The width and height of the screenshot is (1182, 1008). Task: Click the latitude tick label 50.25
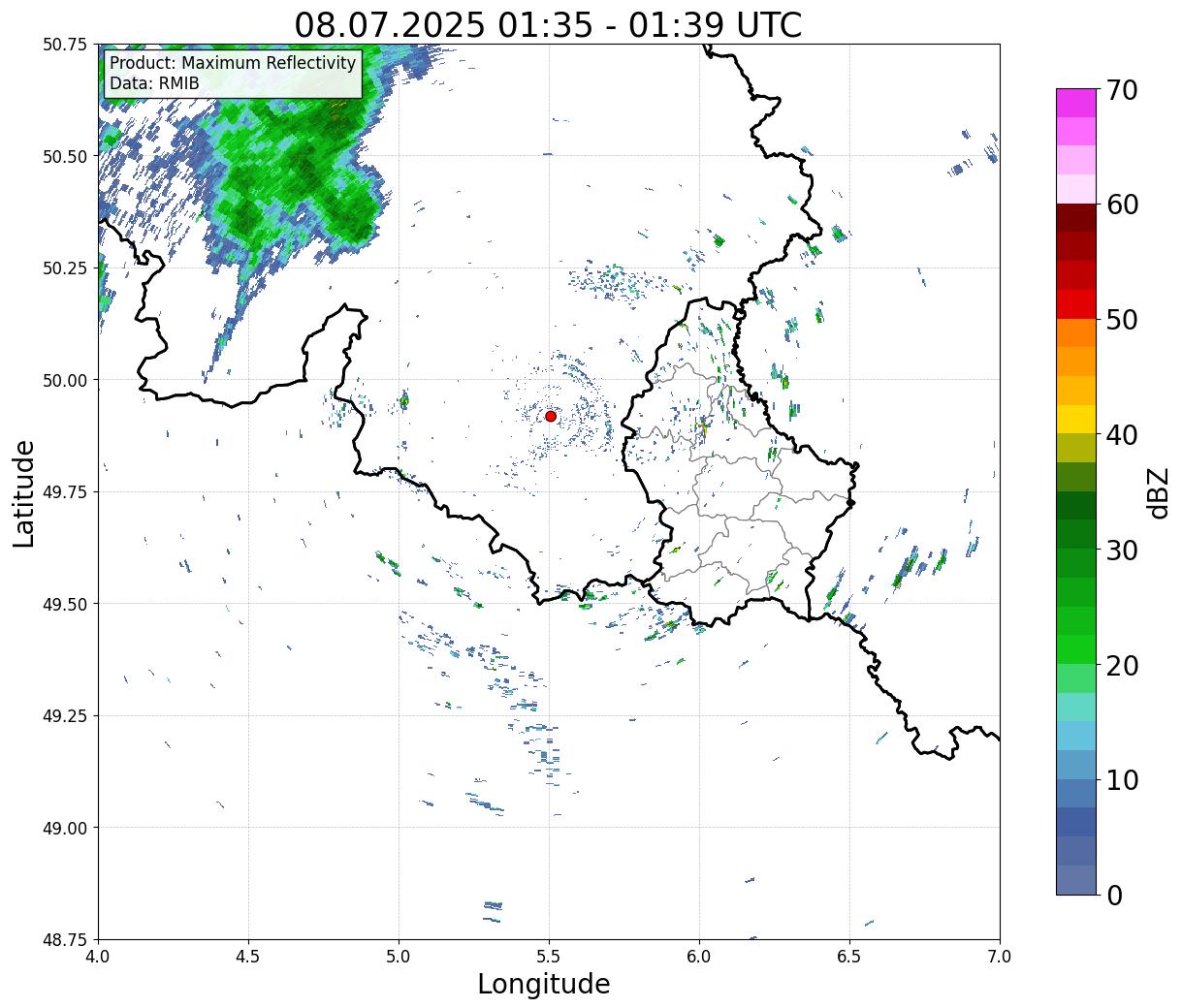pos(65,268)
